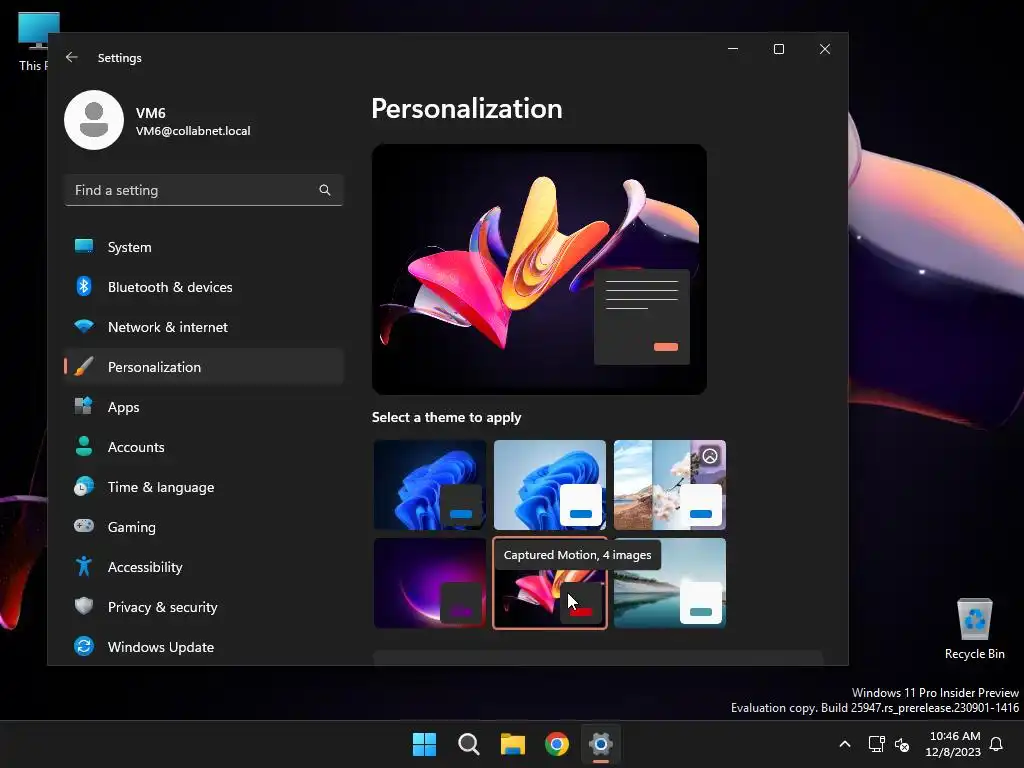Open the Recycle Bin desktop icon

coord(974,630)
